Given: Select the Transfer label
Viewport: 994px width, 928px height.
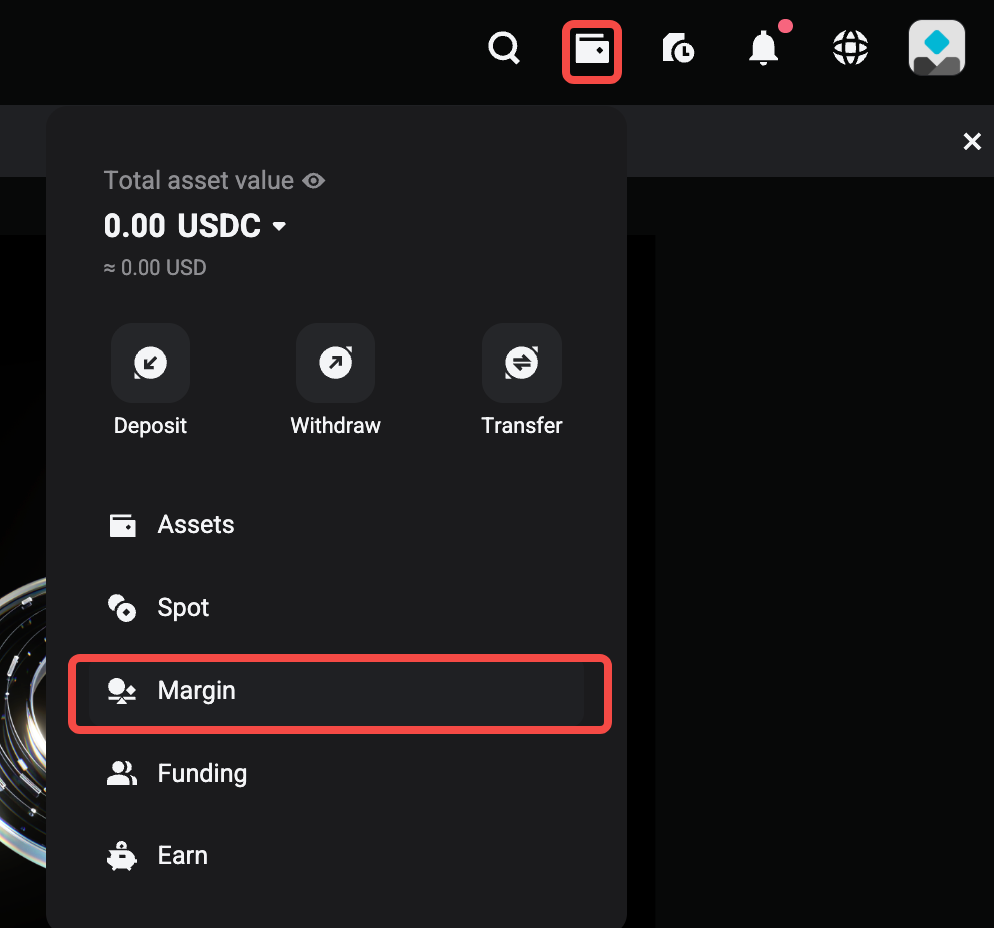Looking at the screenshot, I should (522, 425).
